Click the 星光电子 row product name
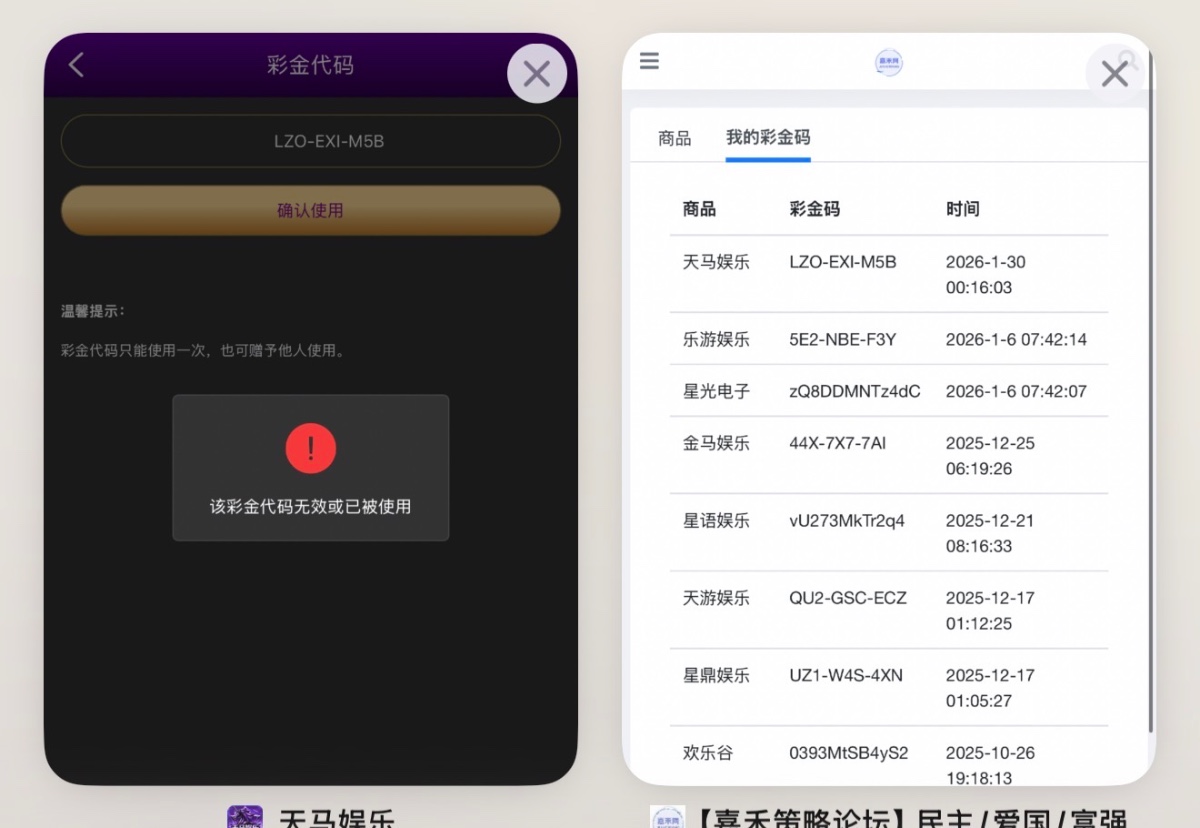The image size is (1200, 828). [x=716, y=392]
